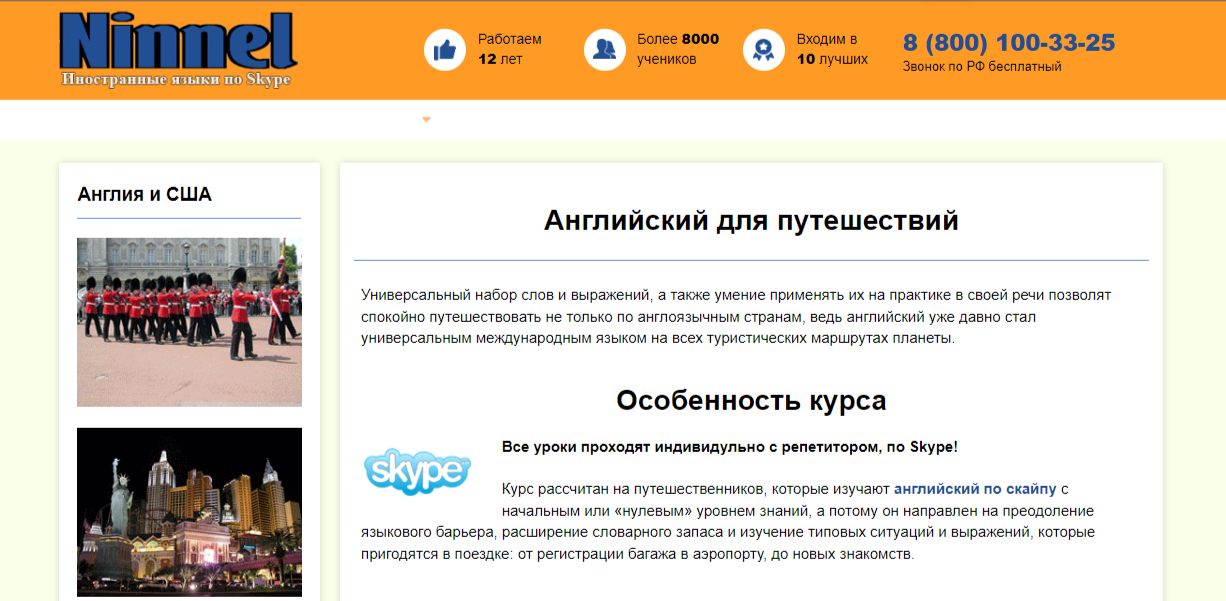Select the 'Особенность курса' section heading
Screen dimensions: 1226x601
752,399
